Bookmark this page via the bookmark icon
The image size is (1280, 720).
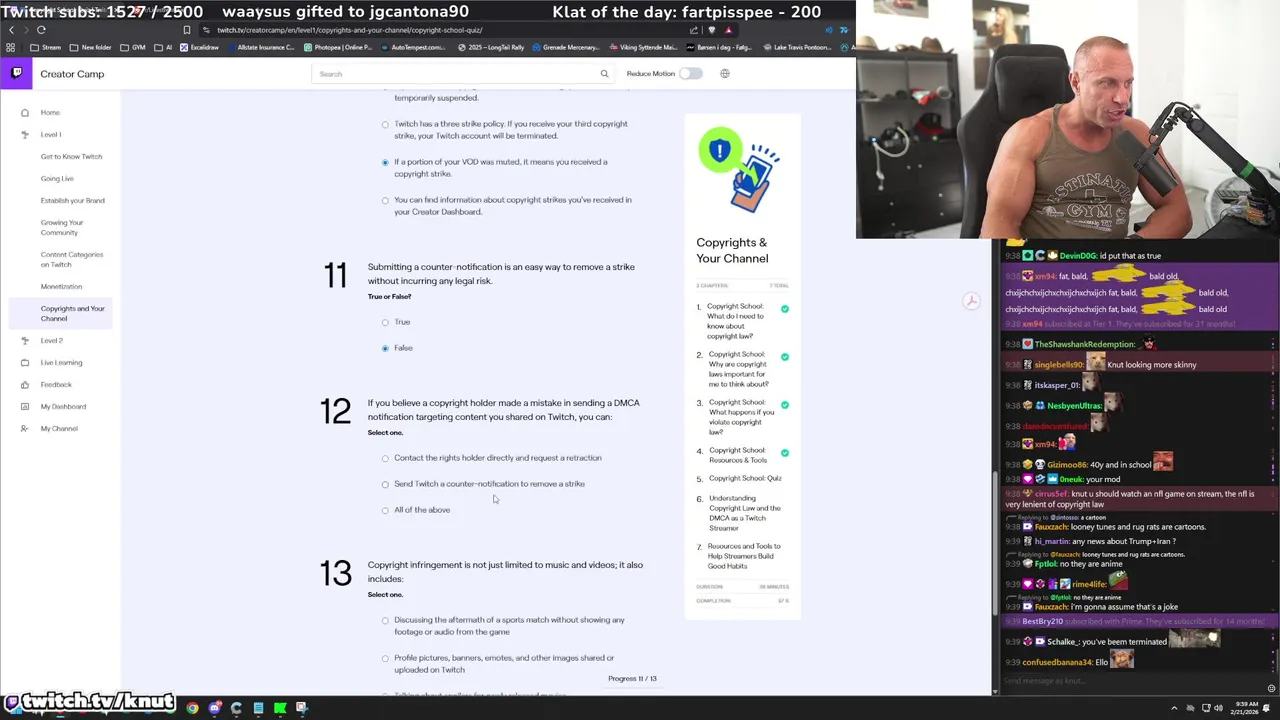[x=186, y=30]
